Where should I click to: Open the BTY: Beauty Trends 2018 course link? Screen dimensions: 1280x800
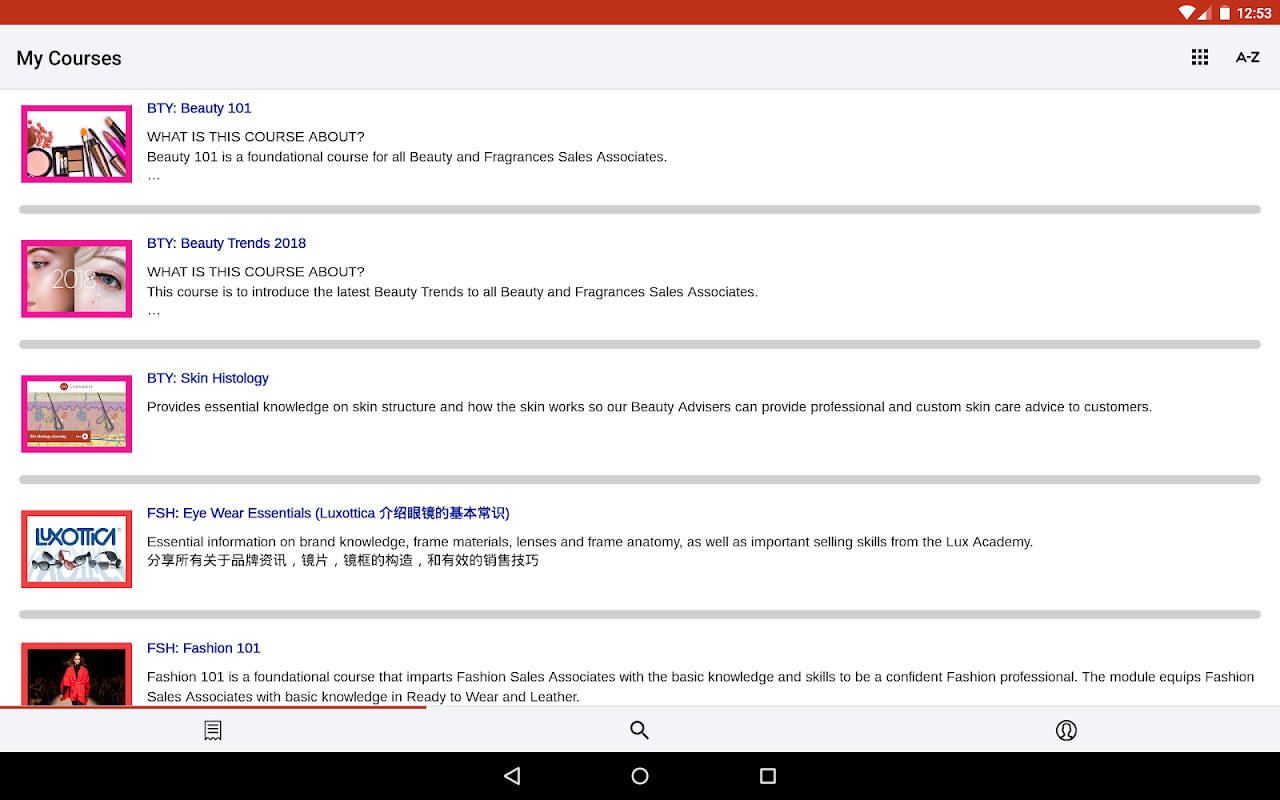(226, 243)
